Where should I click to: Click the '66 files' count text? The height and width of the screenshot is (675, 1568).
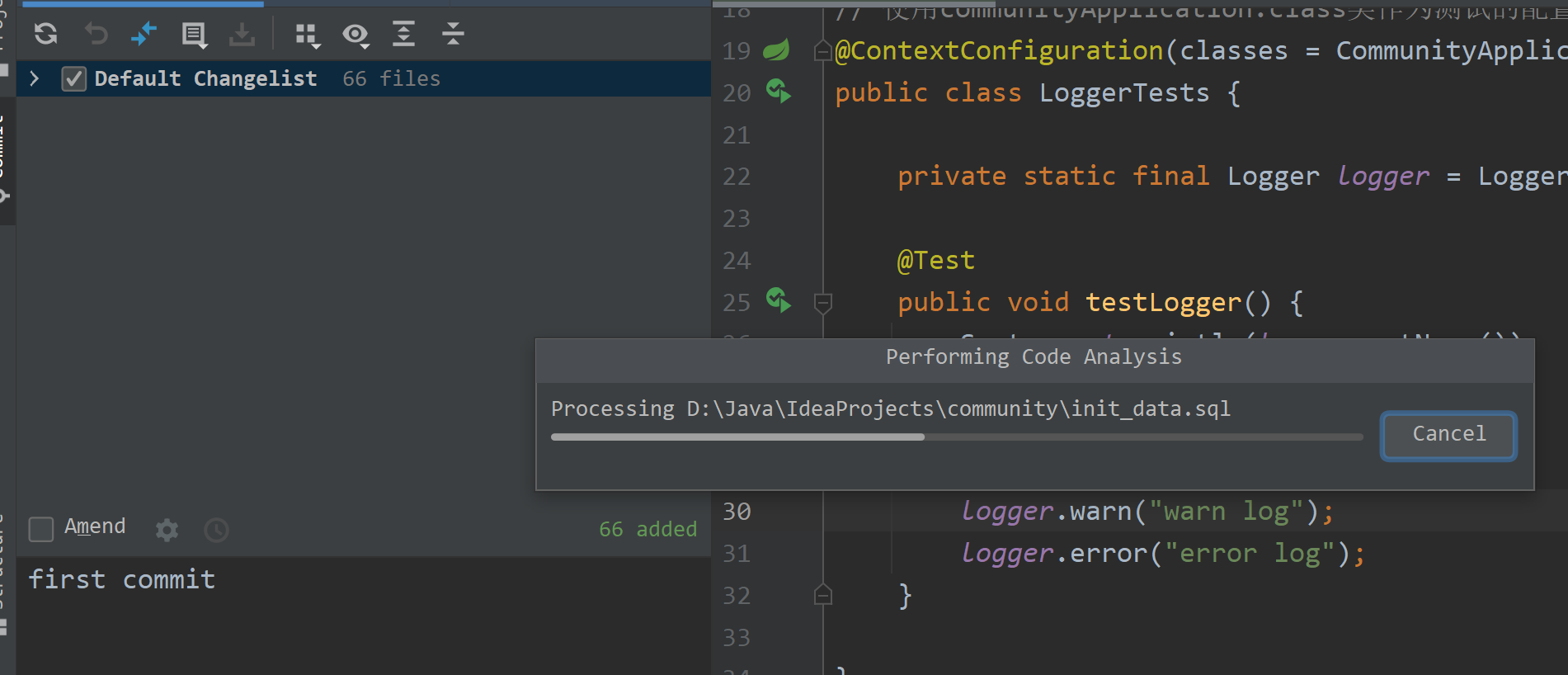[x=391, y=78]
